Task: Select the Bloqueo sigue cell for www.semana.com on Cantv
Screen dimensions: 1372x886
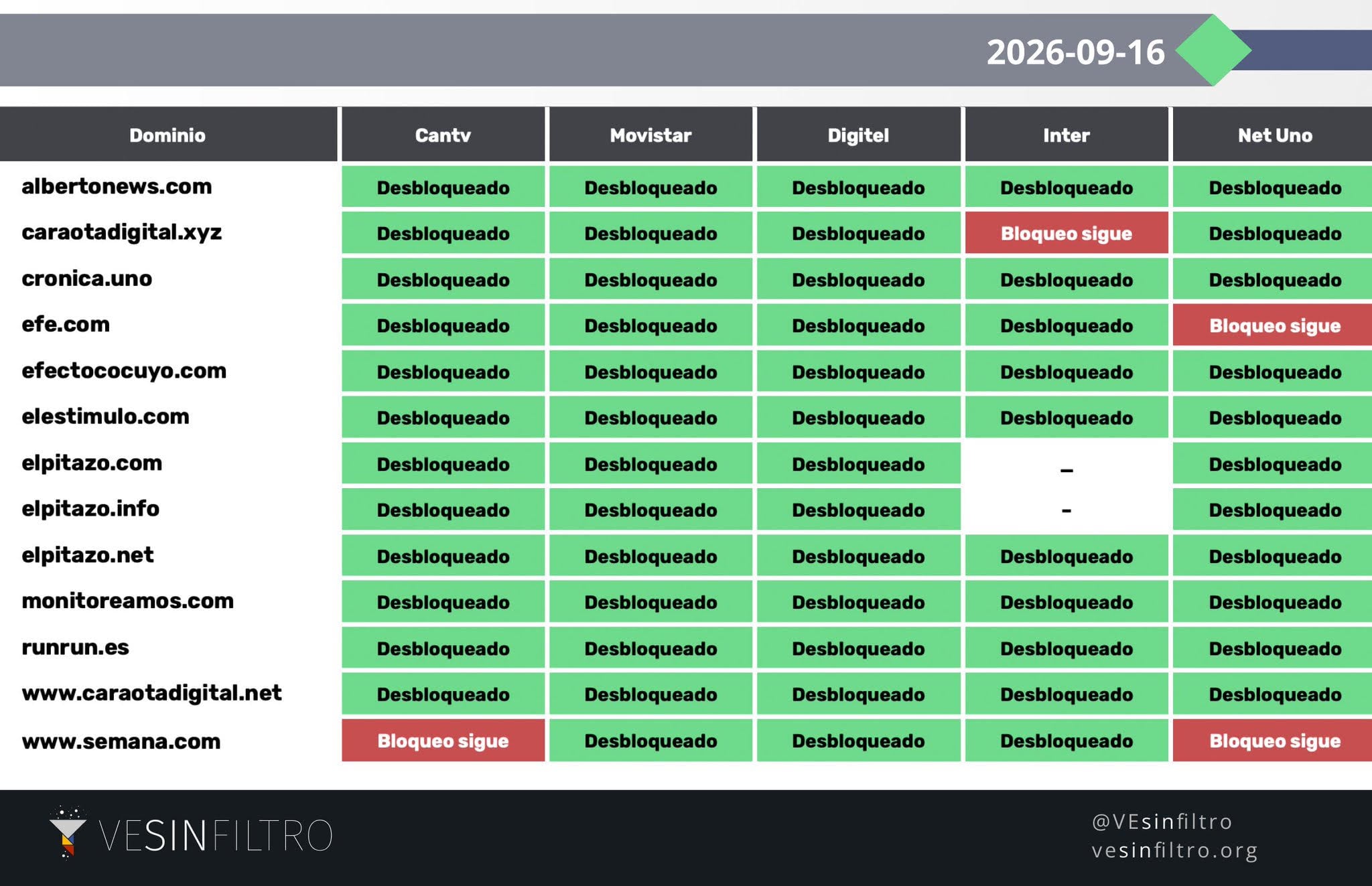Action: pos(443,741)
